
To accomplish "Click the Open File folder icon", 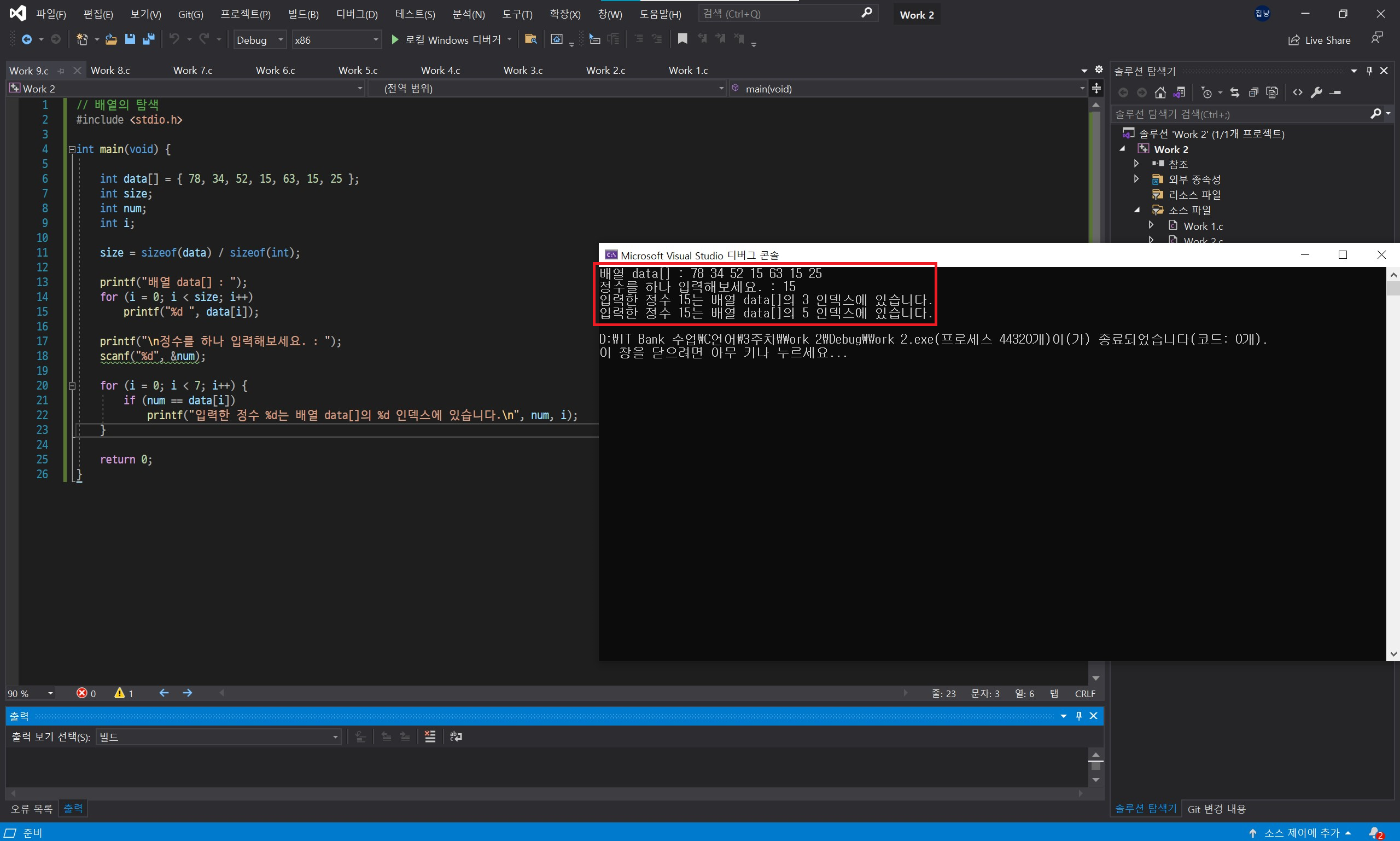I will (111, 39).
